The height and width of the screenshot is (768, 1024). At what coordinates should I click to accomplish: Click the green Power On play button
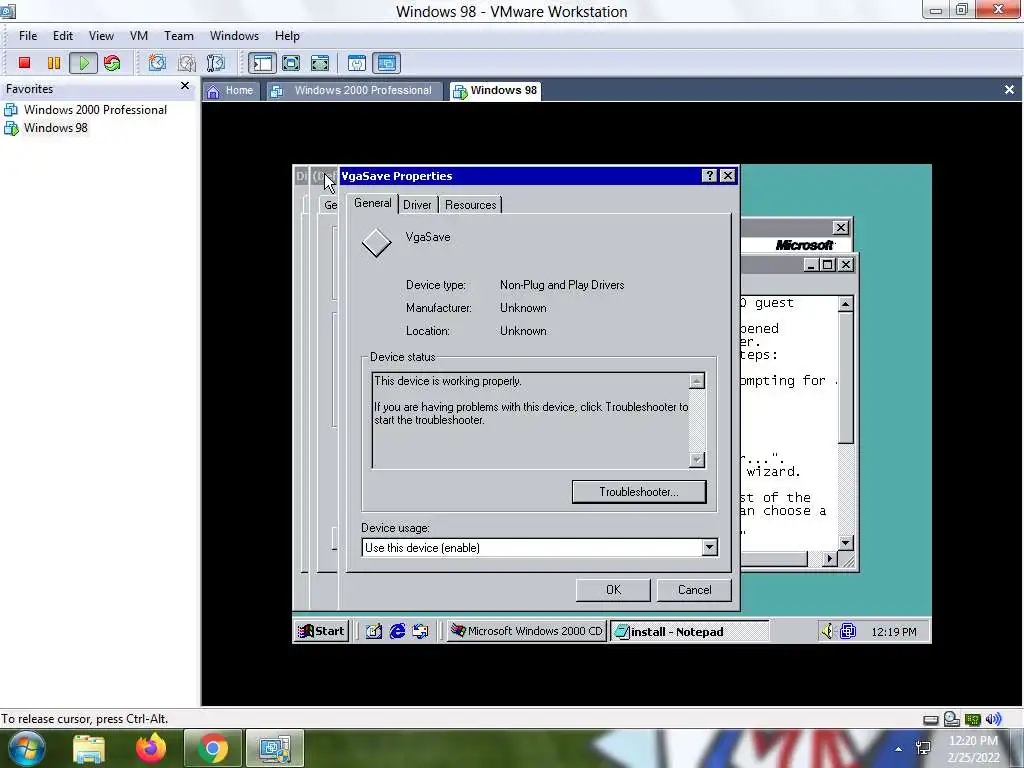tap(84, 63)
